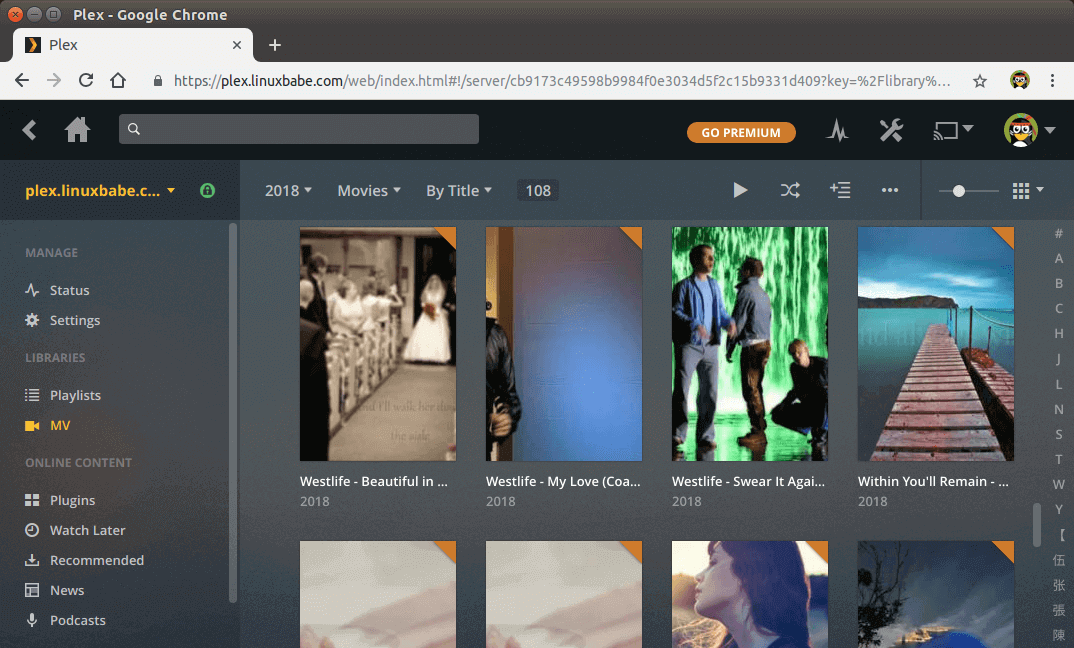This screenshot has height=648, width=1074.
Task: Click the cast to player icon
Action: coord(952,130)
